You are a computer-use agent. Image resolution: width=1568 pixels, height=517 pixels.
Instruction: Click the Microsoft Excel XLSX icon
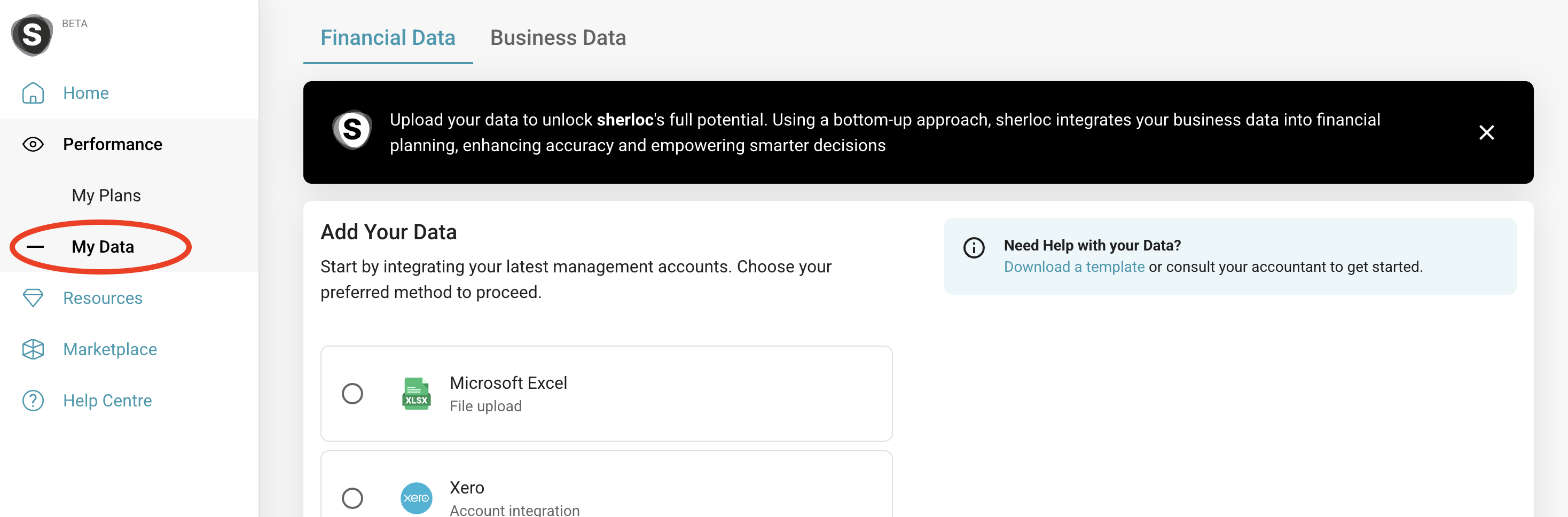pos(417,394)
